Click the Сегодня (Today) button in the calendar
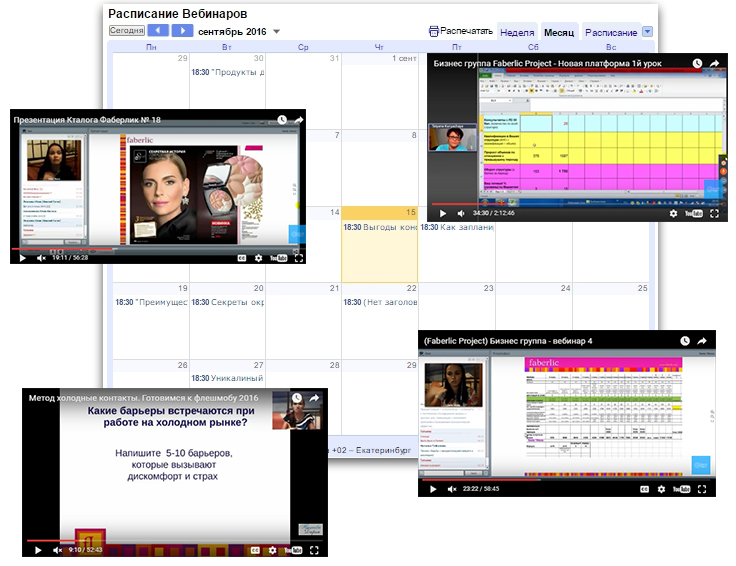Viewport: 736px width, 566px height. [x=126, y=31]
